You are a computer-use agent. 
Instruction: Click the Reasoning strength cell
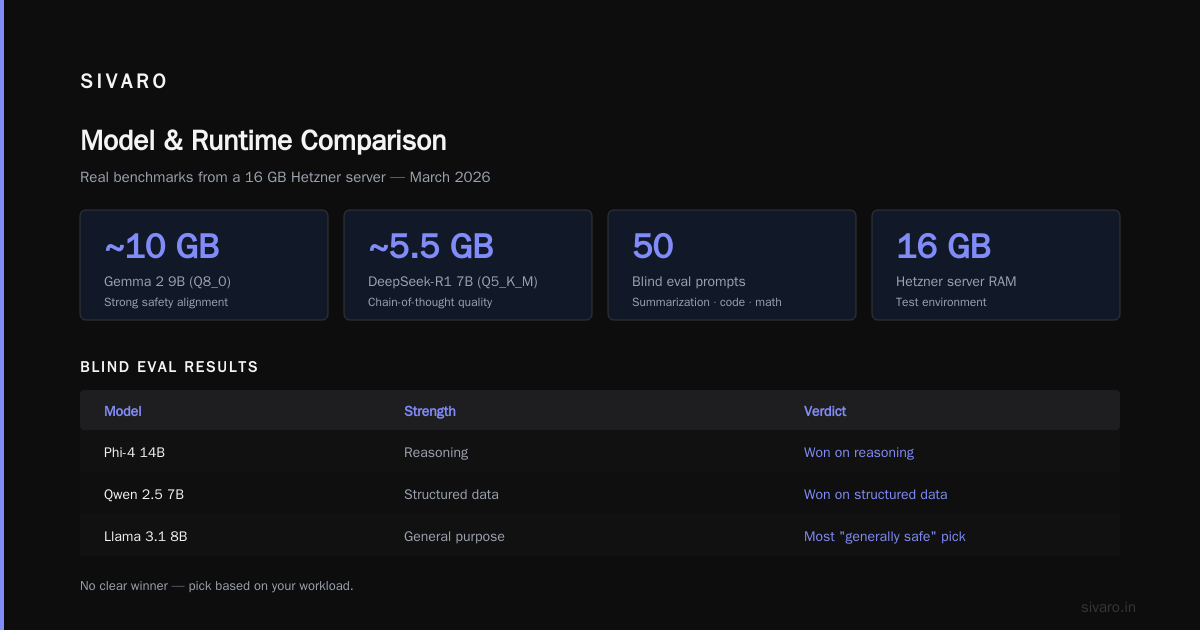[x=436, y=453]
